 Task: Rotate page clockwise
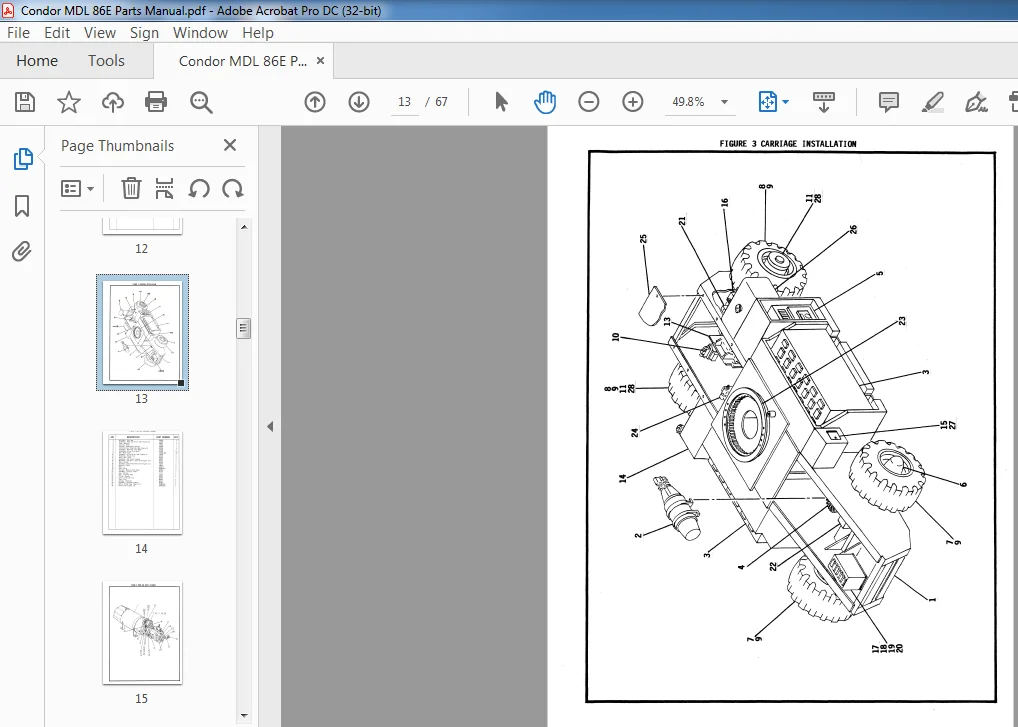pyautogui.click(x=232, y=189)
